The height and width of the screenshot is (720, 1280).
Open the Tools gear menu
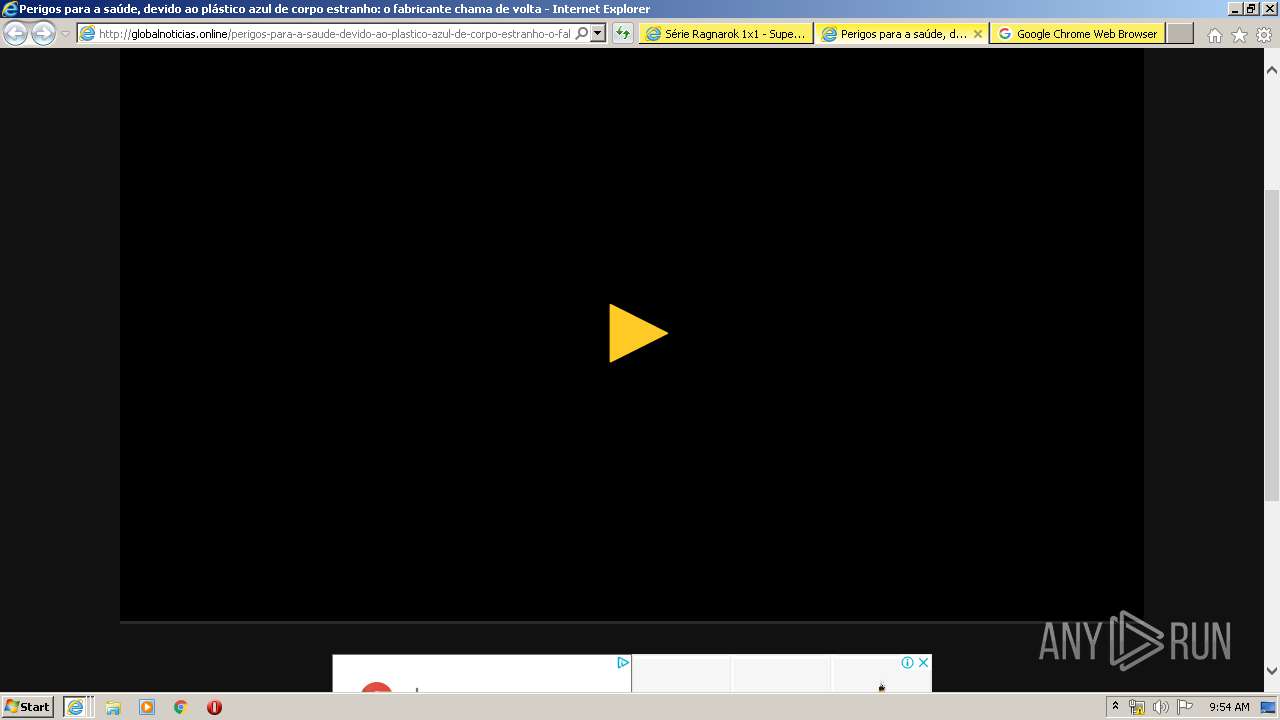[1264, 35]
